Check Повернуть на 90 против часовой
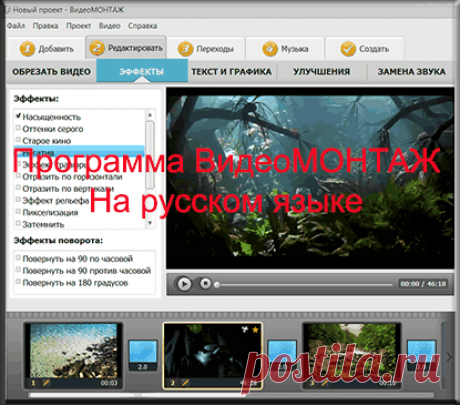 (18, 270)
